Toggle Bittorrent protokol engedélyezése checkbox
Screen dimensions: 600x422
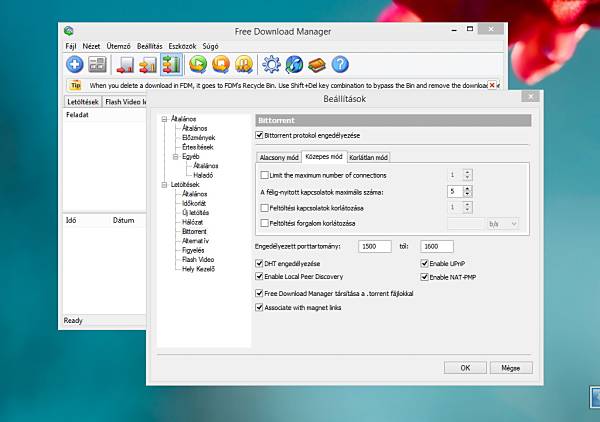click(x=259, y=135)
